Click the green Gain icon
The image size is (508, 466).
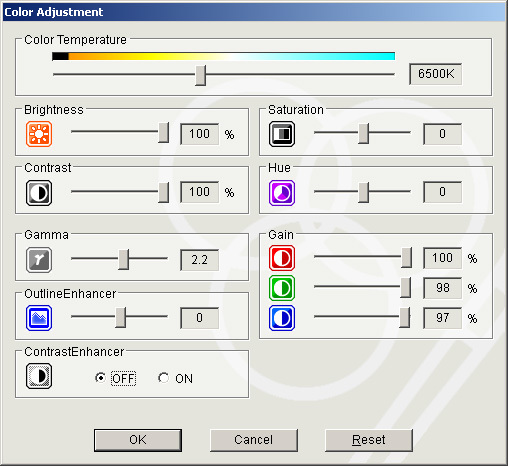[282, 288]
